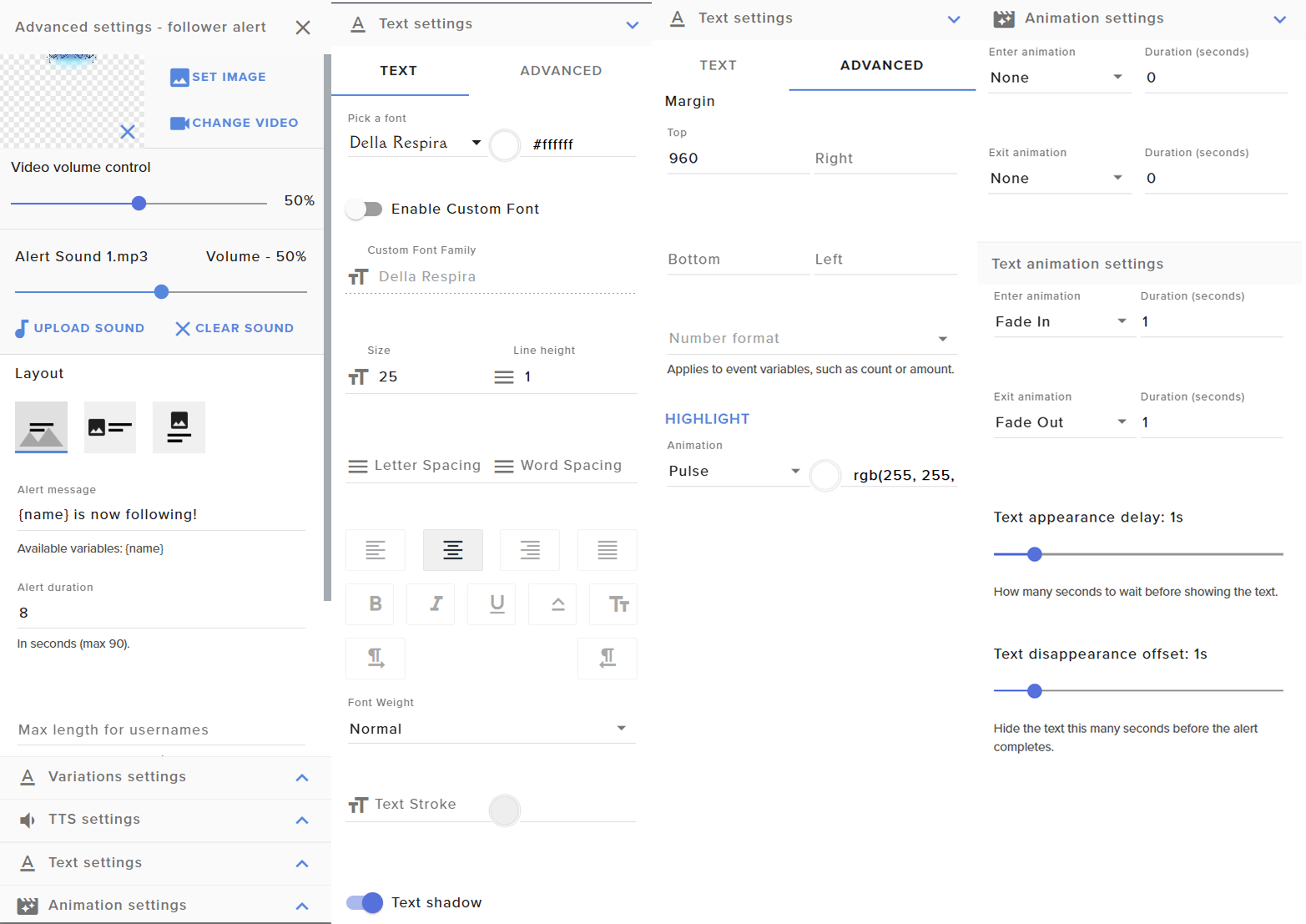Image resolution: width=1306 pixels, height=924 pixels.
Task: Open the Font Weight dropdown
Action: [491, 729]
